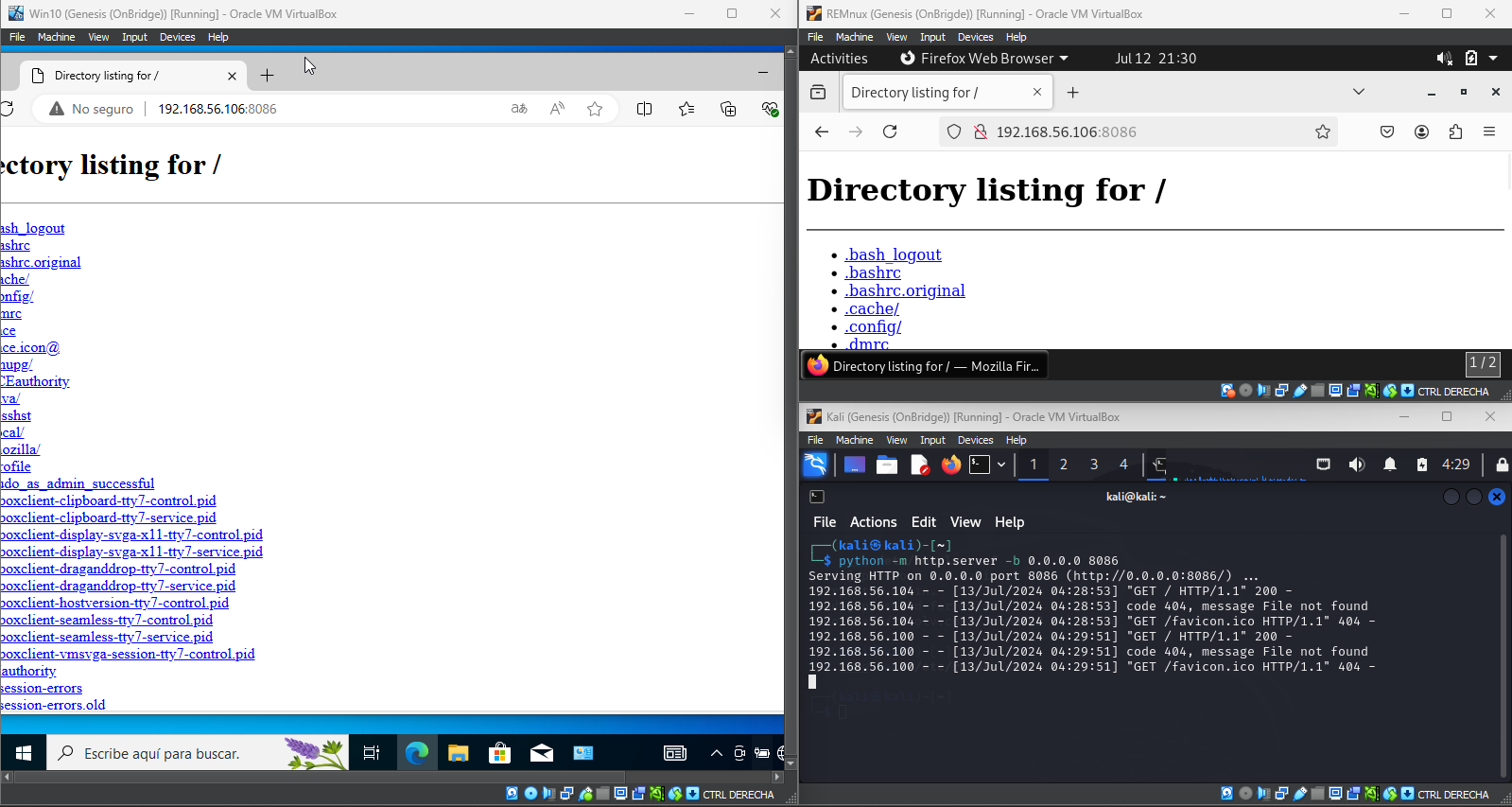Open Actions menu in Kali terminal
Image resolution: width=1512 pixels, height=807 pixels.
[x=873, y=522]
